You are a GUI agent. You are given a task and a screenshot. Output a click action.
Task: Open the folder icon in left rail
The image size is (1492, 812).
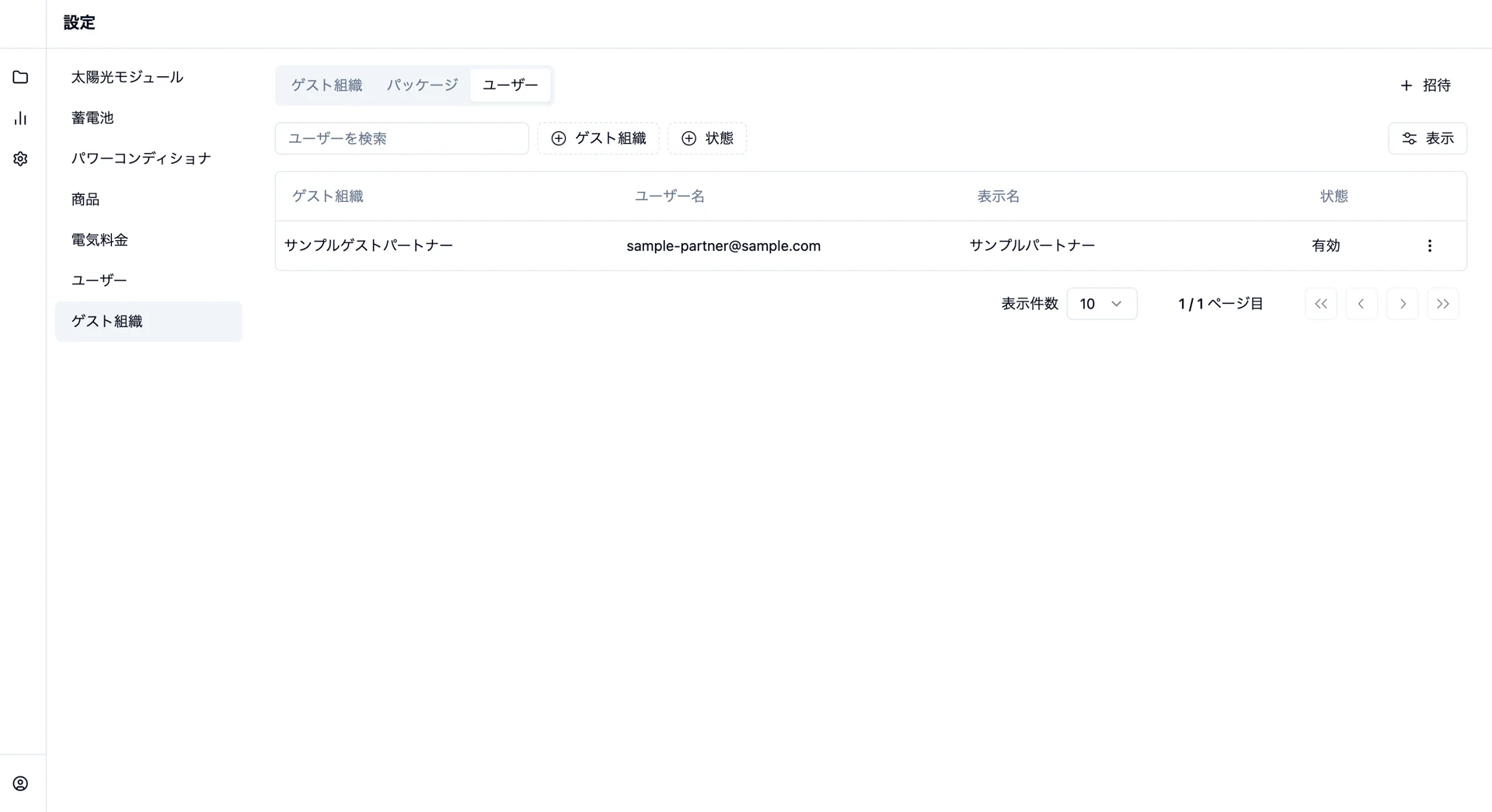tap(21, 77)
